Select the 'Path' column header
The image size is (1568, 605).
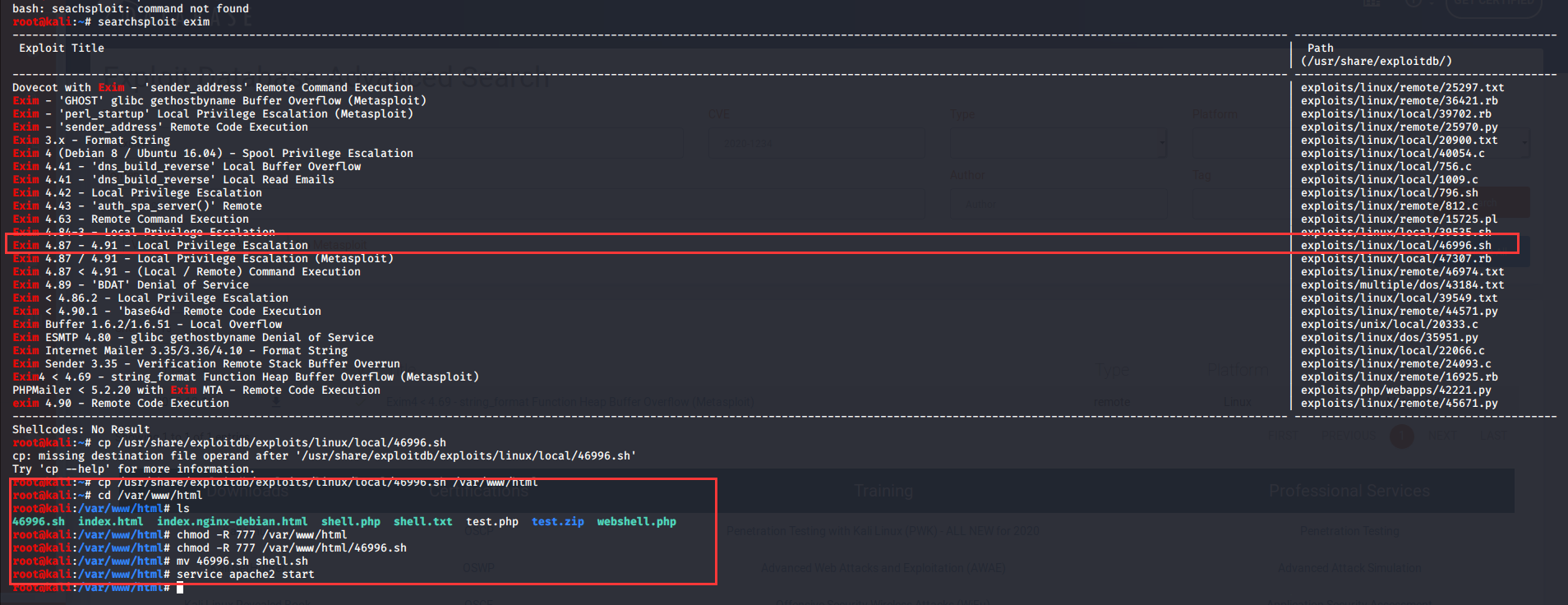tap(1320, 48)
